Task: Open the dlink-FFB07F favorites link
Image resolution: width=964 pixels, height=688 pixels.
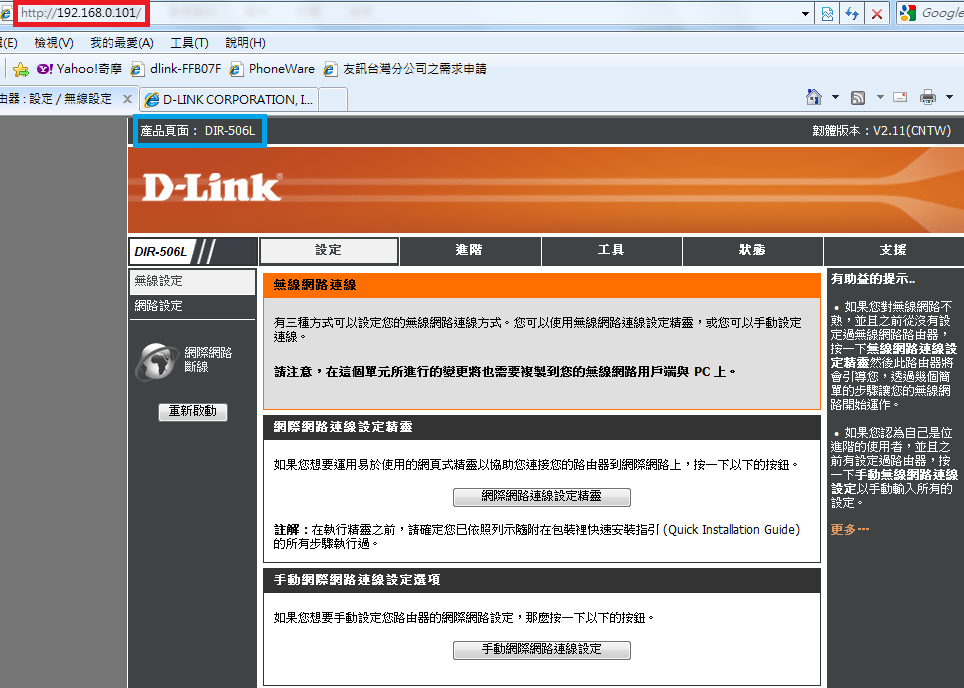Action: tap(176, 69)
